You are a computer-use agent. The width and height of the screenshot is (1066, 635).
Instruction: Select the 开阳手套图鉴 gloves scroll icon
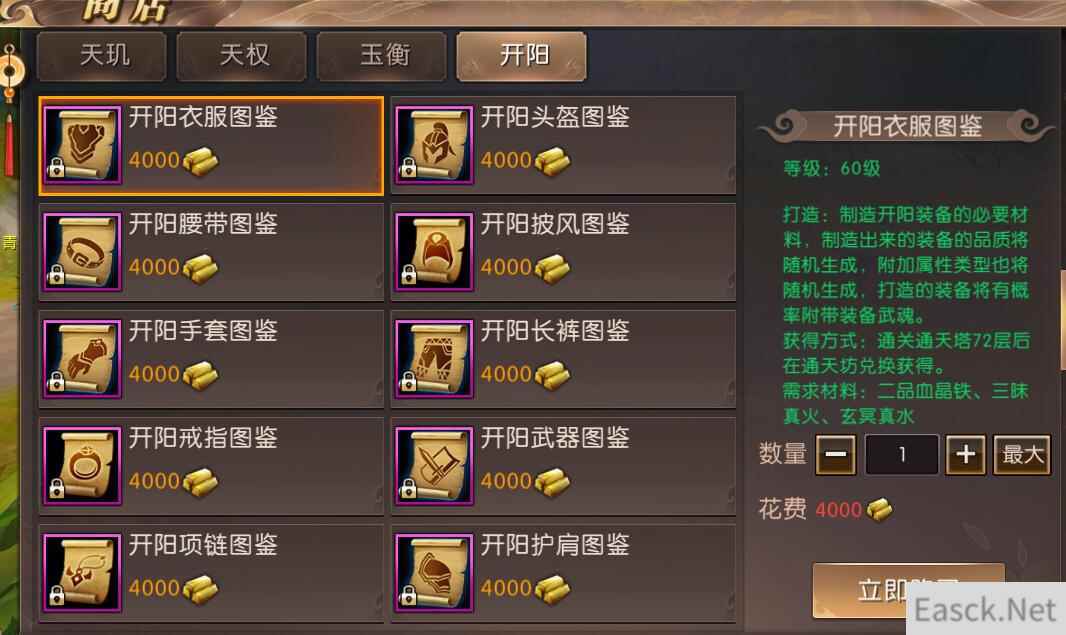(82, 359)
